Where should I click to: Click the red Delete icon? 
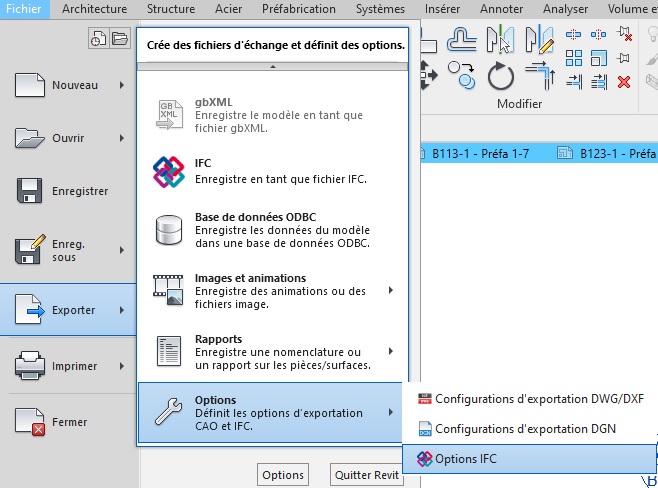[624, 82]
